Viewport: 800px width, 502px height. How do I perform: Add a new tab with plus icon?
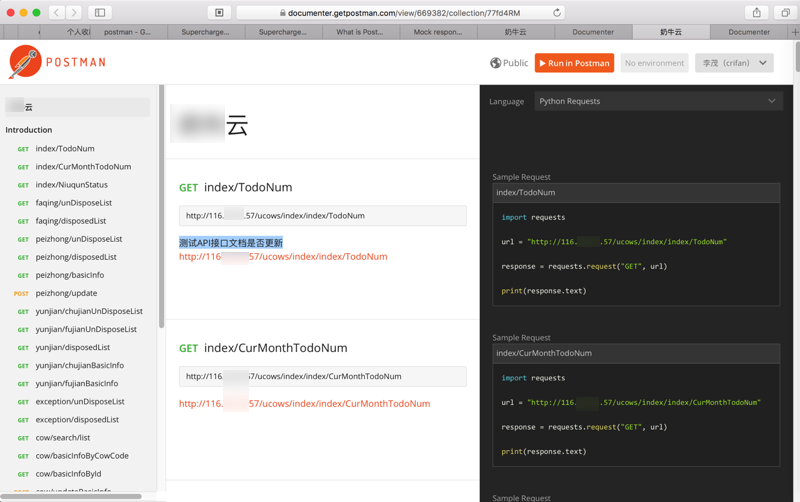pos(794,32)
